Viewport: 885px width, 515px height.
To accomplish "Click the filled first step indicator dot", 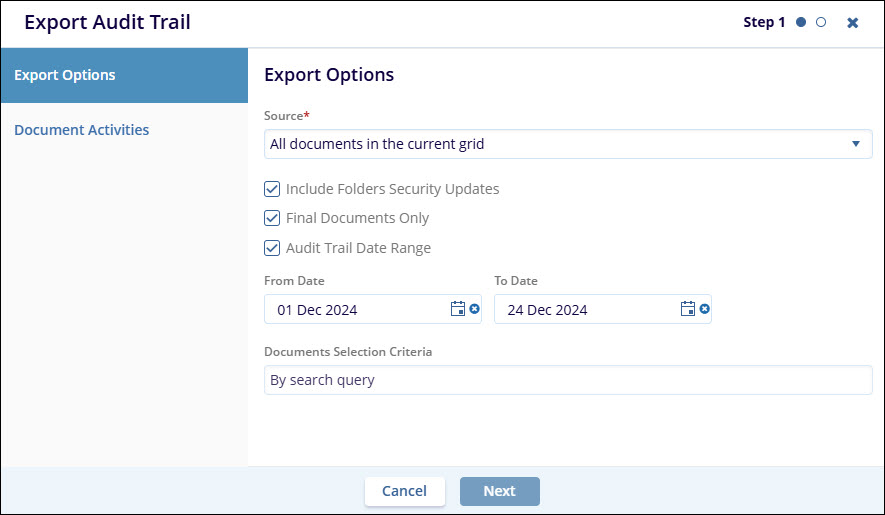I will point(801,22).
